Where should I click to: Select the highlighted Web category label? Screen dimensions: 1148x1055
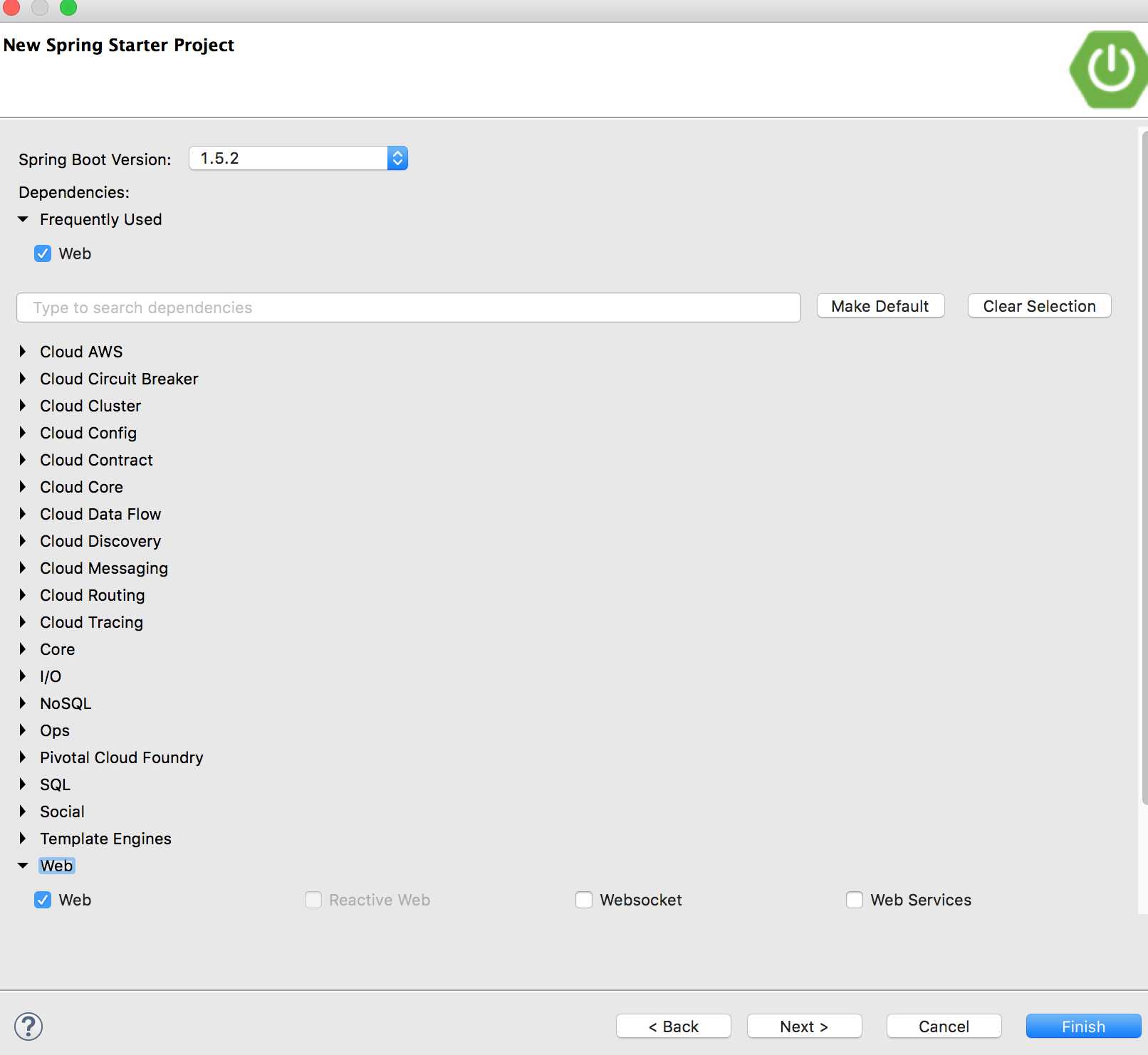(56, 866)
